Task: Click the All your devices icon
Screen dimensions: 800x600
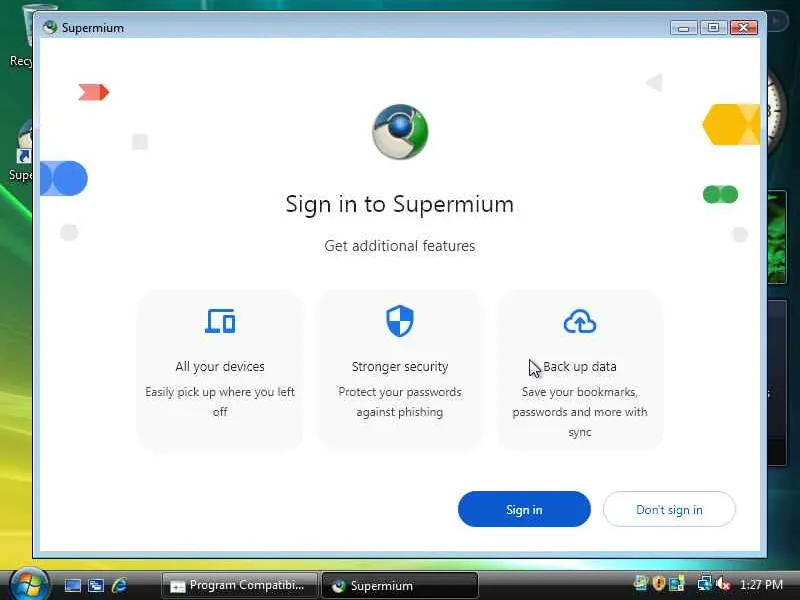Action: (220, 321)
